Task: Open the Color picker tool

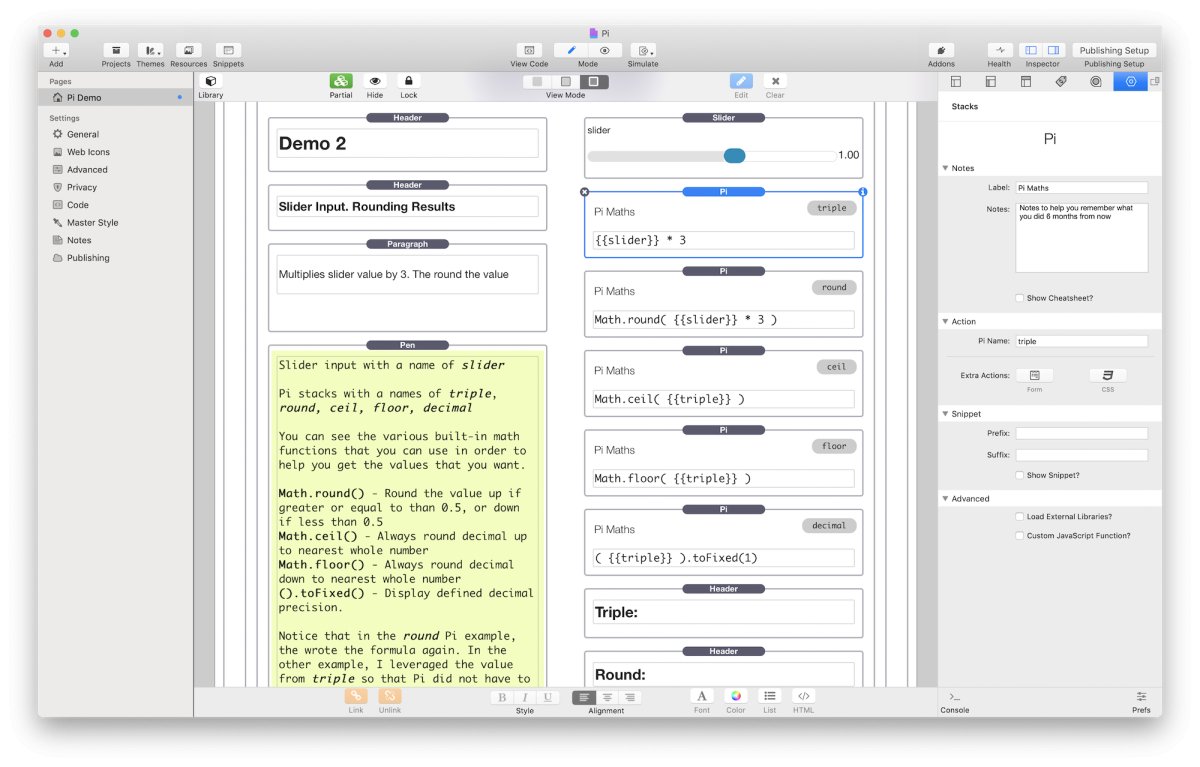Action: click(736, 697)
